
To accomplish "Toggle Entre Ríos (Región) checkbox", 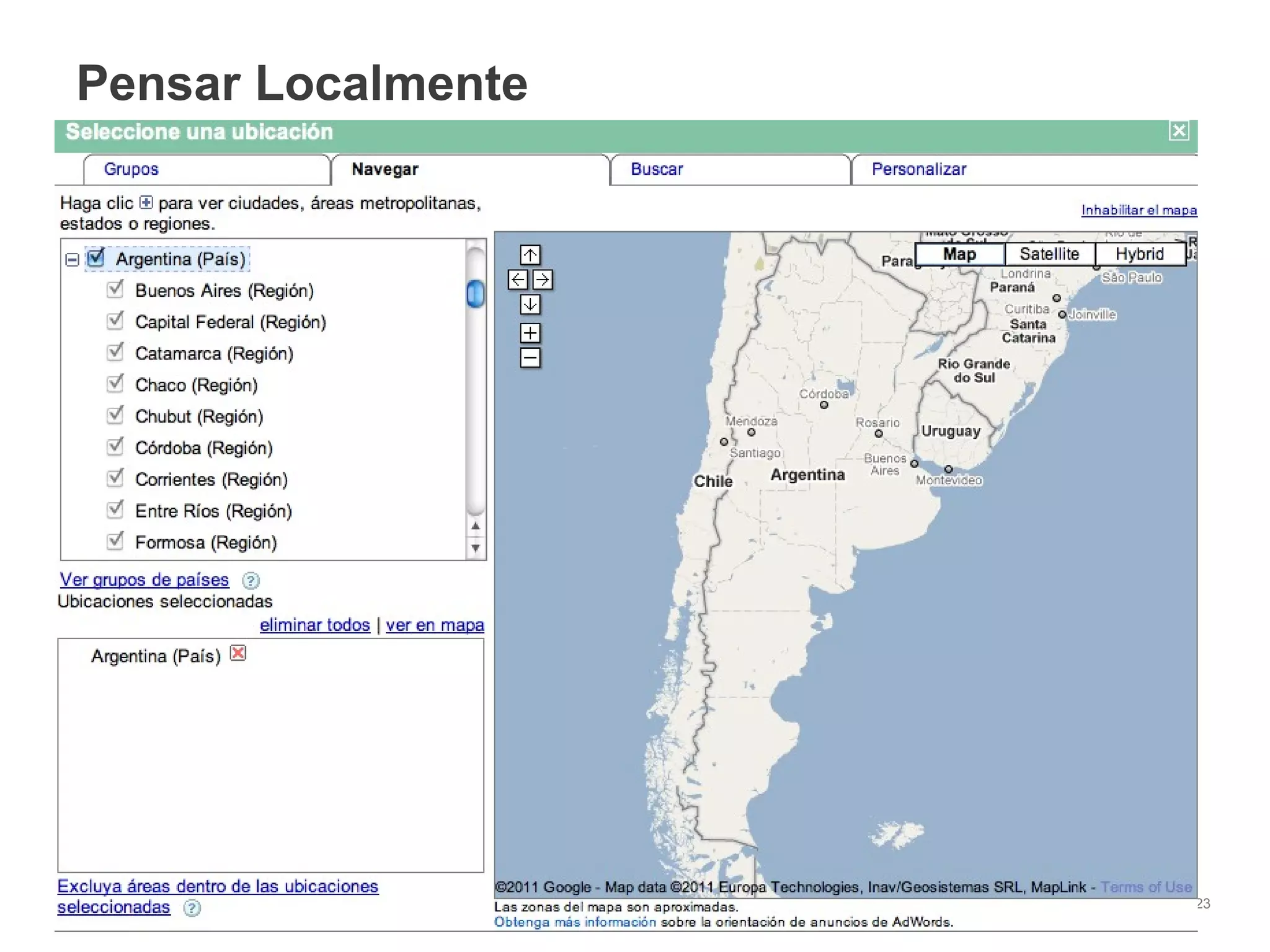I will [115, 509].
